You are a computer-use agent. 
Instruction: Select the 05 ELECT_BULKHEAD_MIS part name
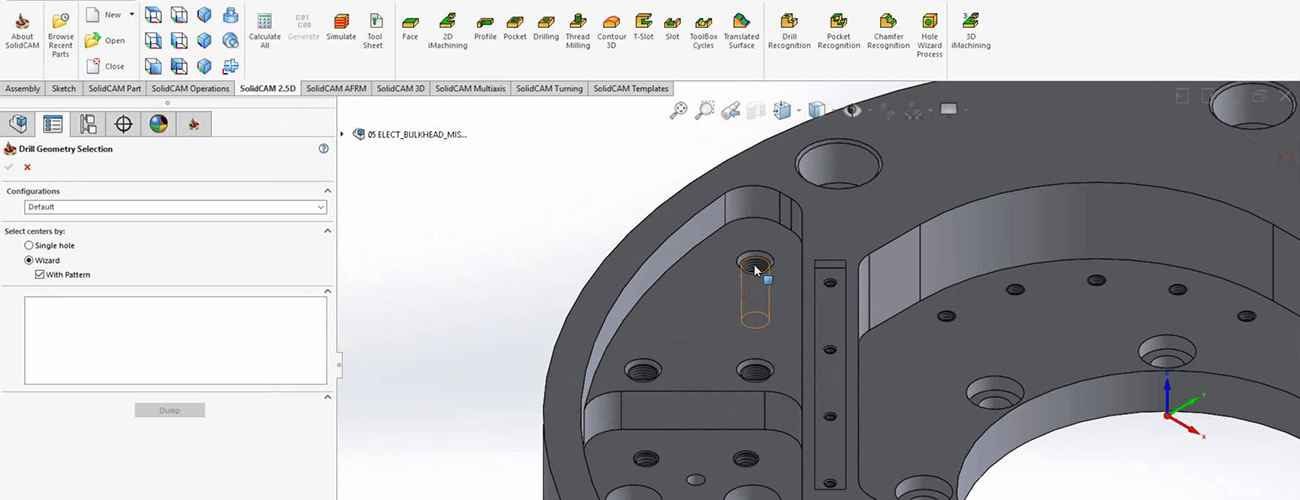pyautogui.click(x=417, y=134)
